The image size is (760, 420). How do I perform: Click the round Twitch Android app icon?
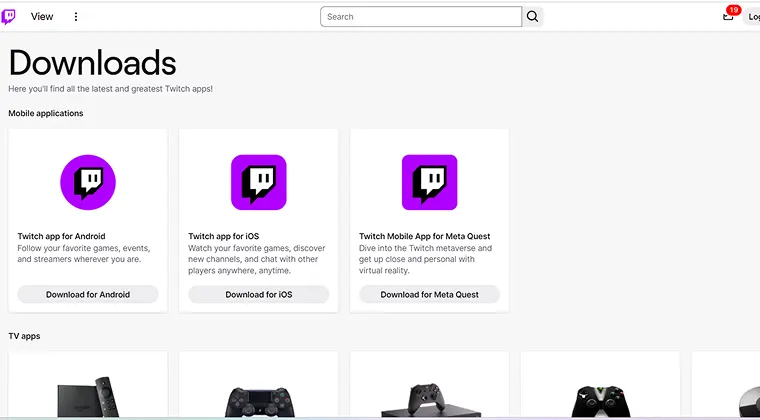(88, 182)
